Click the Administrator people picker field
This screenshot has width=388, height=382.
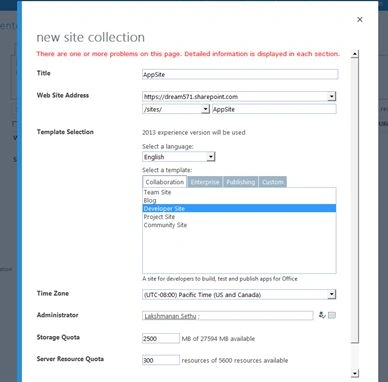(228, 316)
